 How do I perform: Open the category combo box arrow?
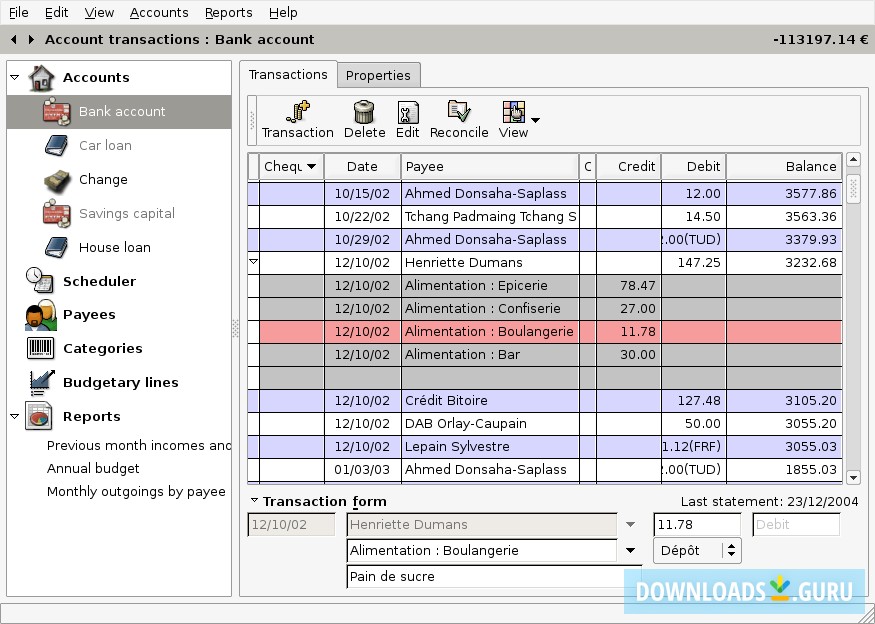630,550
